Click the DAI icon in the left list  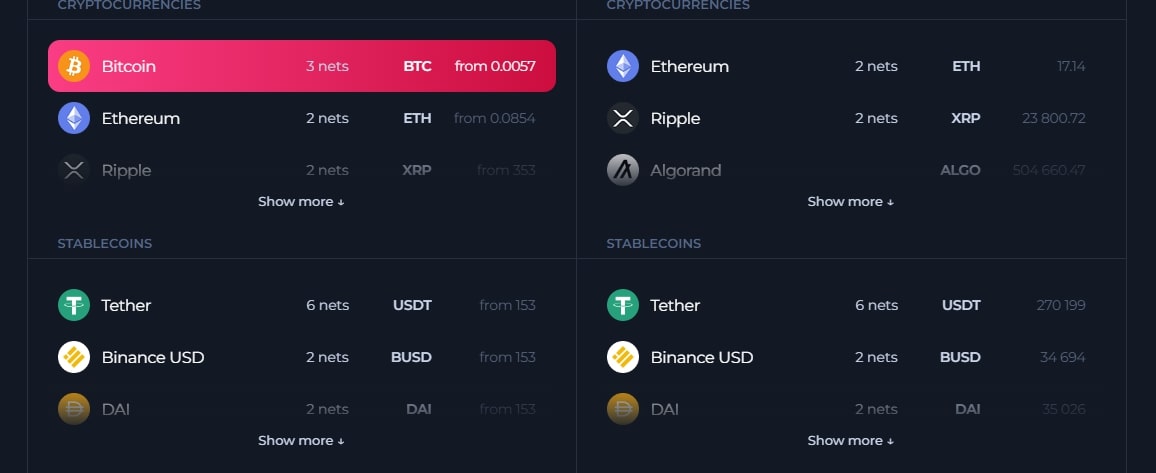[74, 409]
